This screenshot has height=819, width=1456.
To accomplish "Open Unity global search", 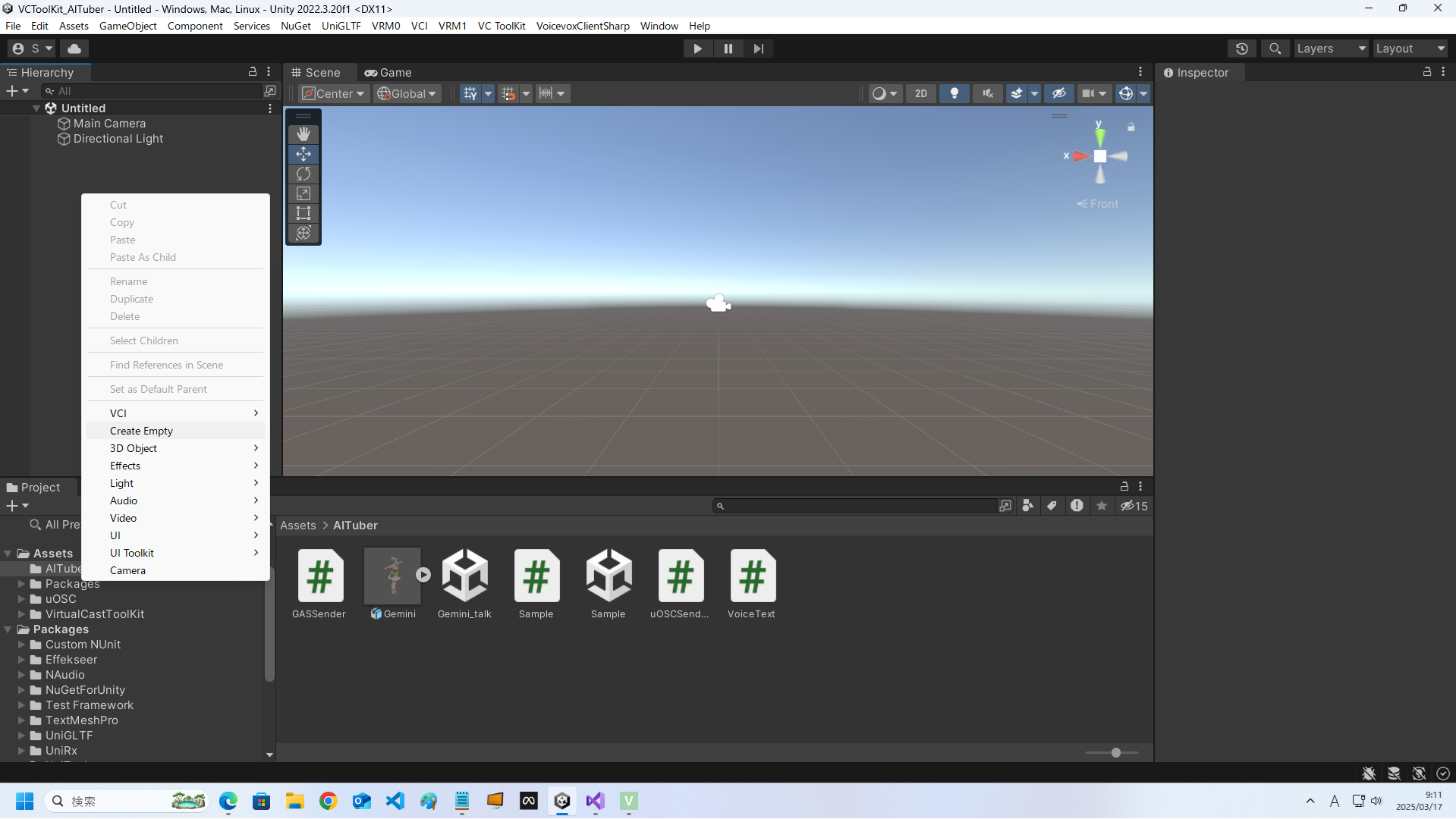I will 1275,49.
